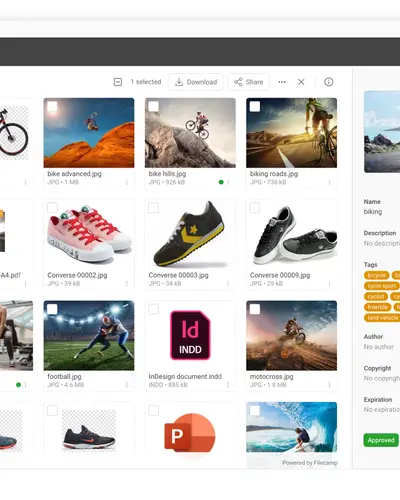Check the football.jpg checkbox
Image resolution: width=400 pixels, height=500 pixels.
52,309
